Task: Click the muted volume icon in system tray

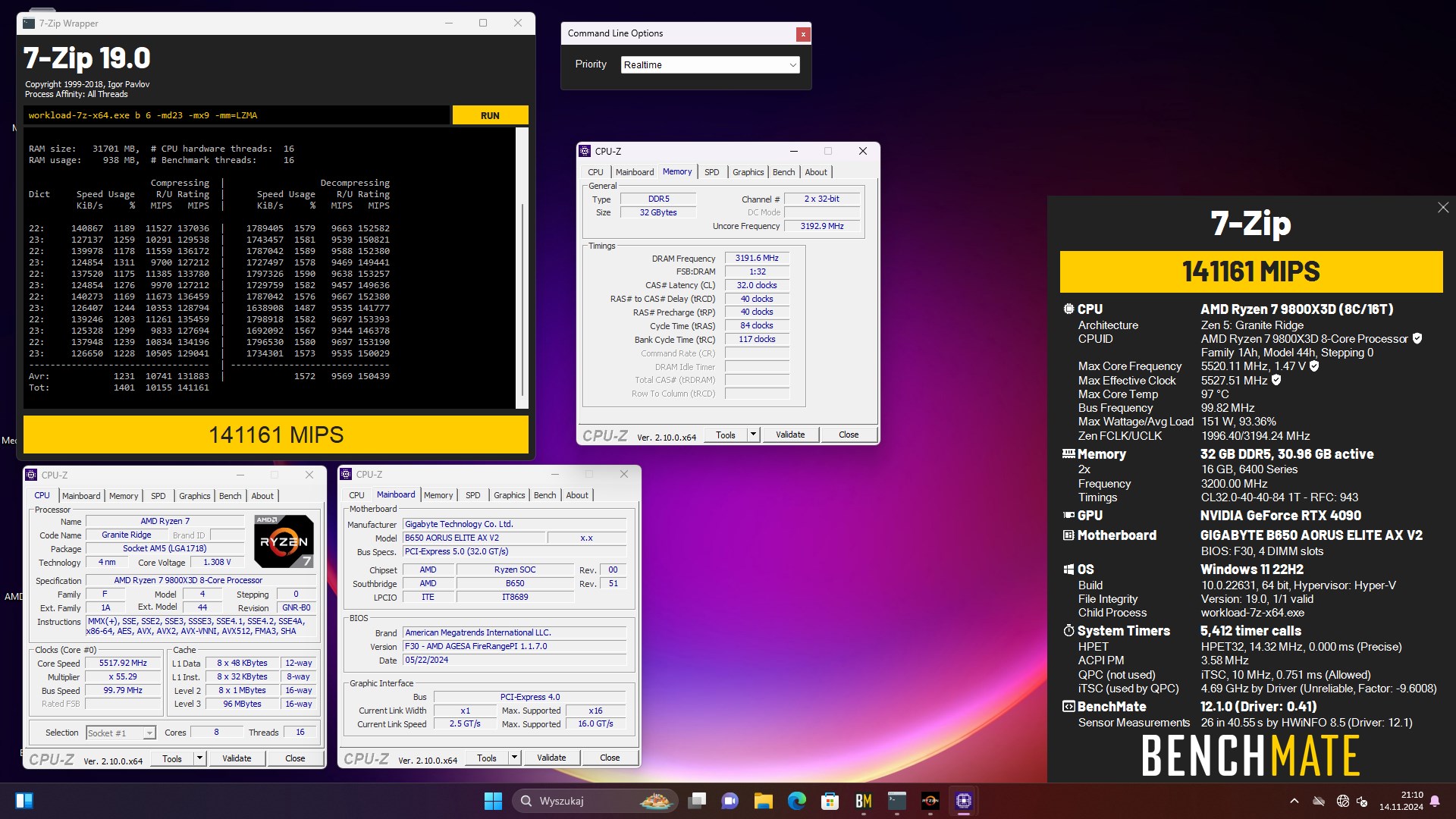Action: pos(1363,801)
